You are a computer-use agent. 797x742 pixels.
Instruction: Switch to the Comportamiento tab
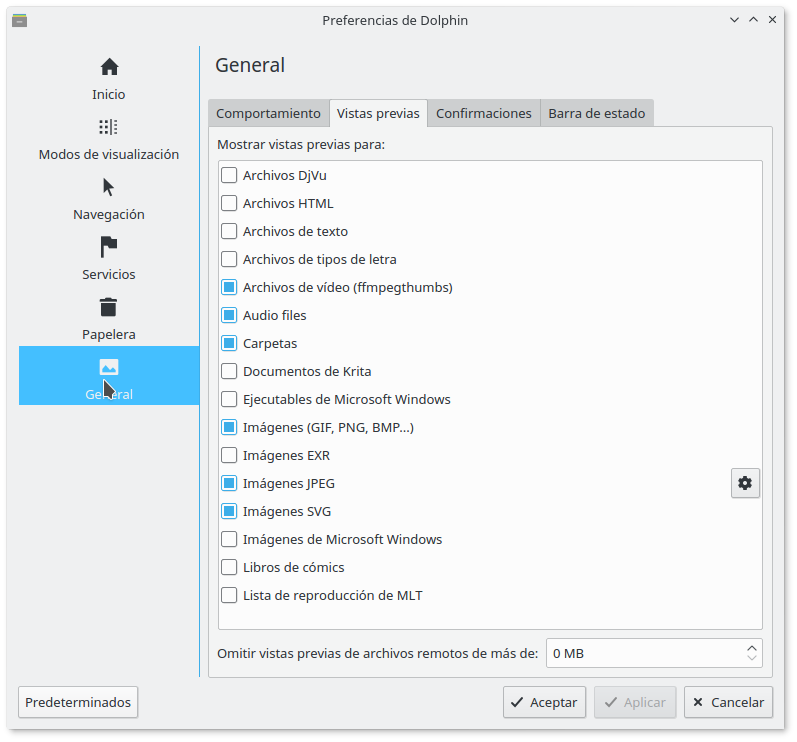pyautogui.click(x=268, y=113)
